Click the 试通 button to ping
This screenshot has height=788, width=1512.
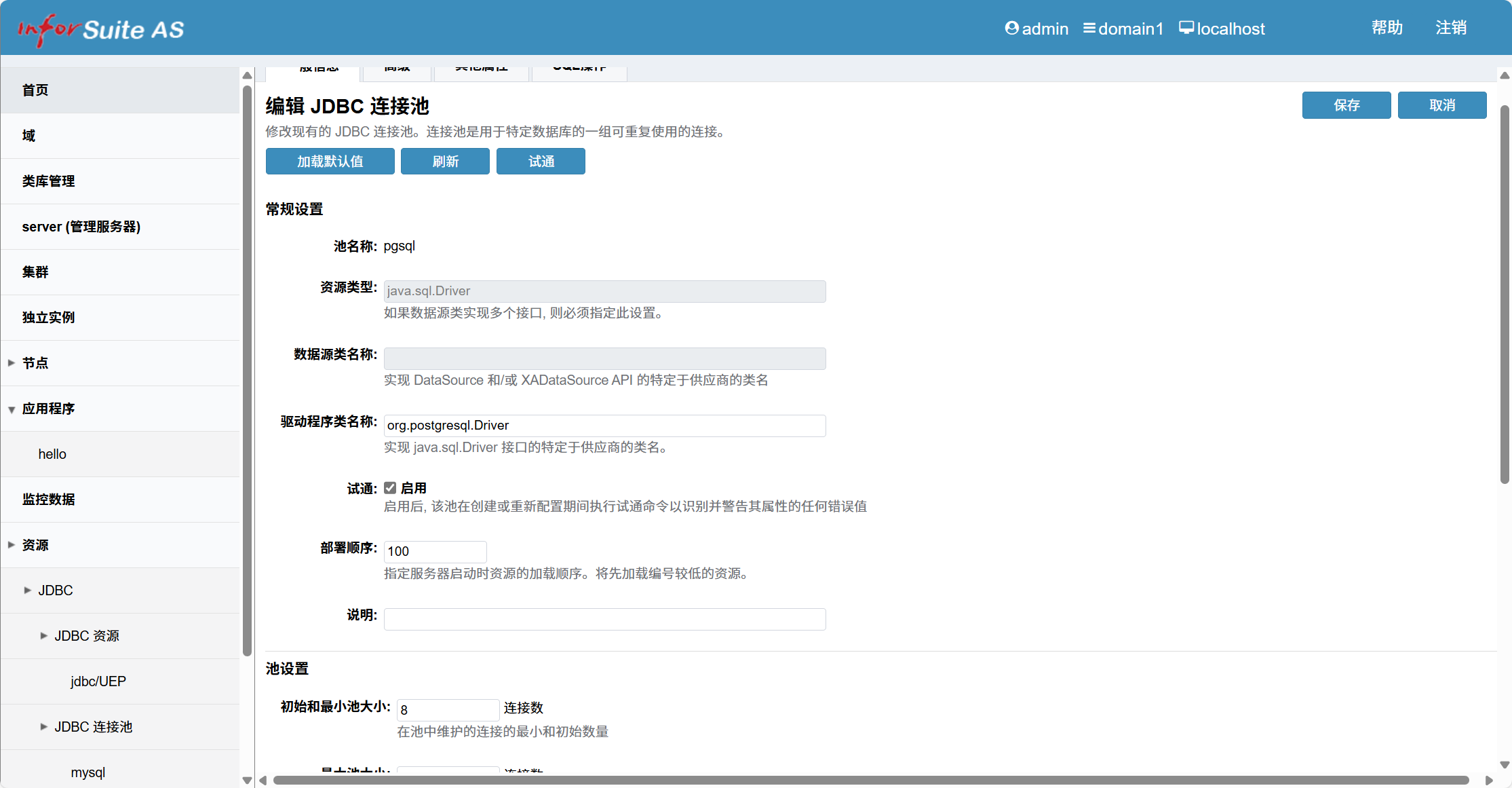(541, 161)
